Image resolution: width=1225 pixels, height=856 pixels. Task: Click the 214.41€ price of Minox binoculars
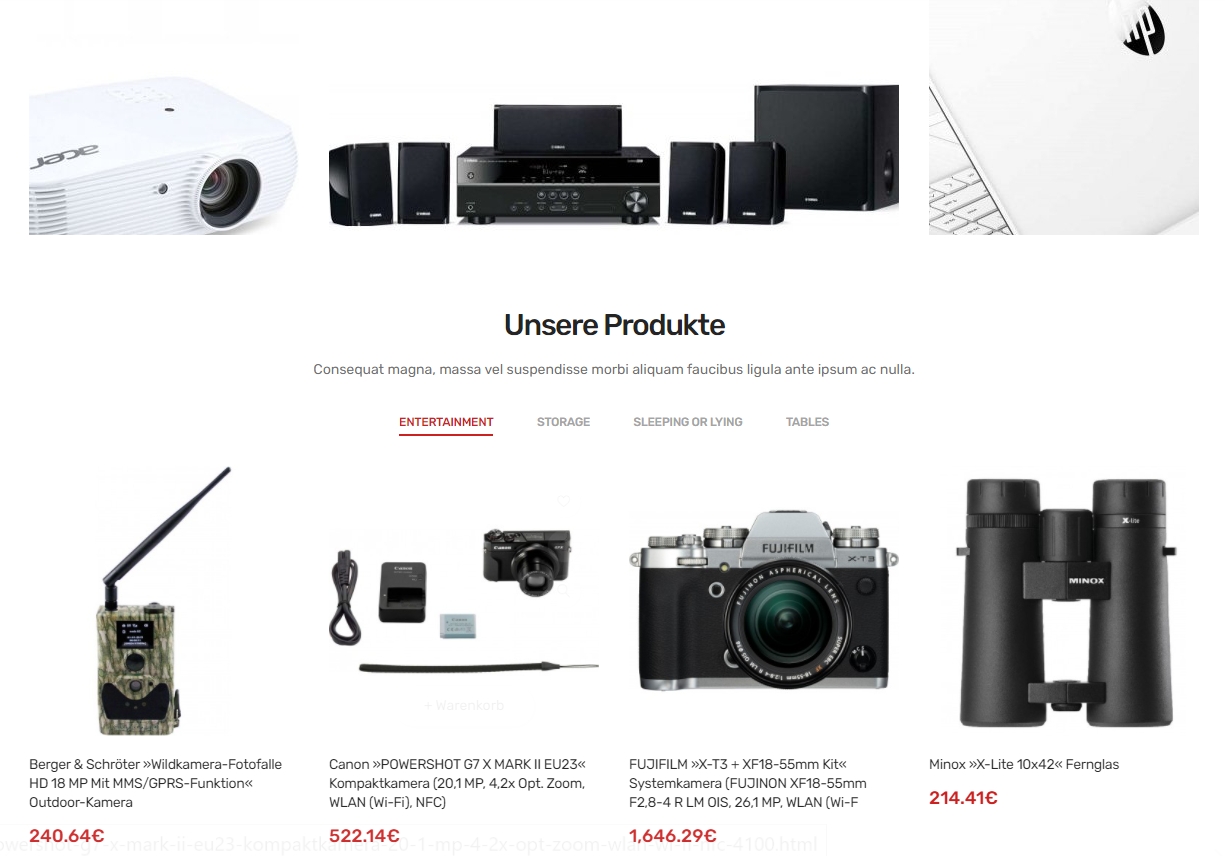pyautogui.click(x=963, y=798)
